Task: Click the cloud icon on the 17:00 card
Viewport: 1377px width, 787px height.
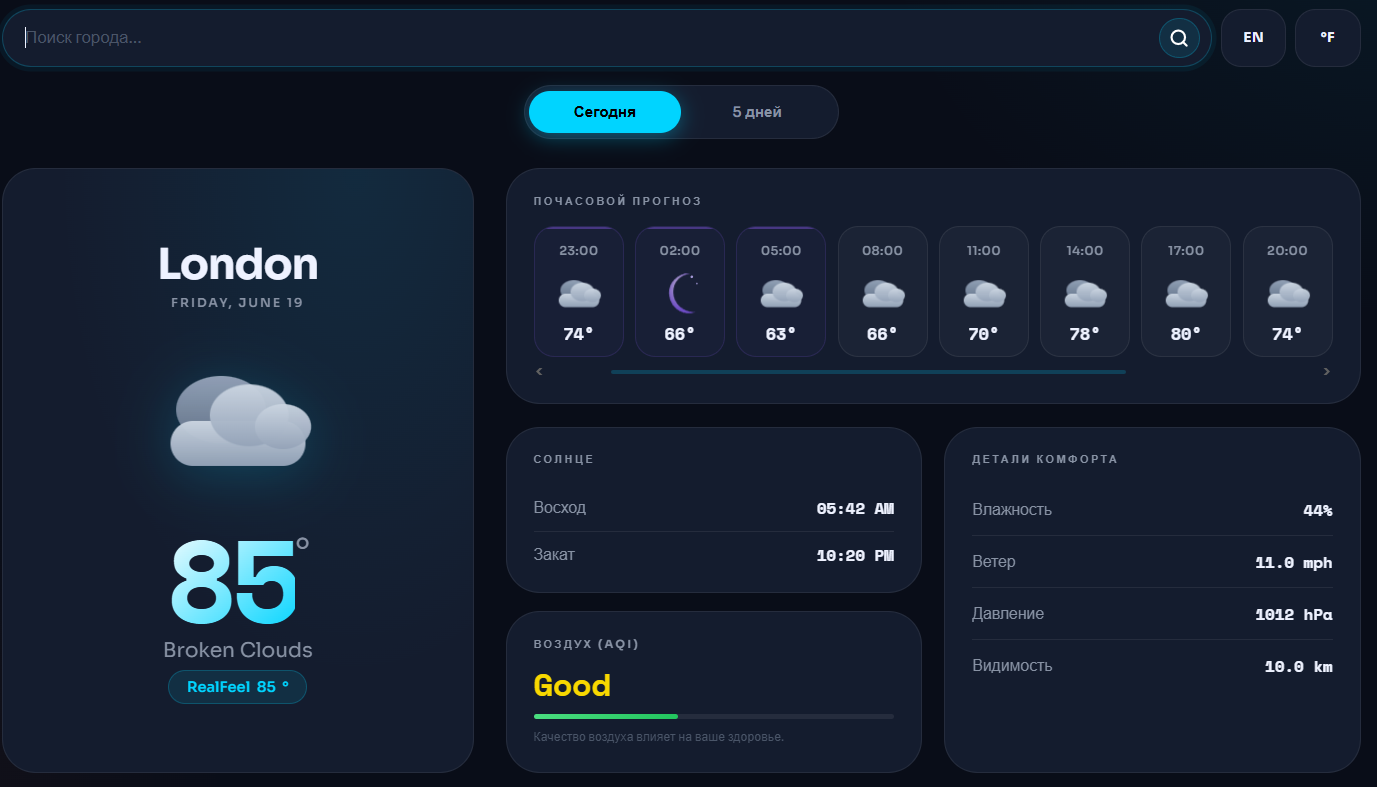Action: click(1186, 293)
